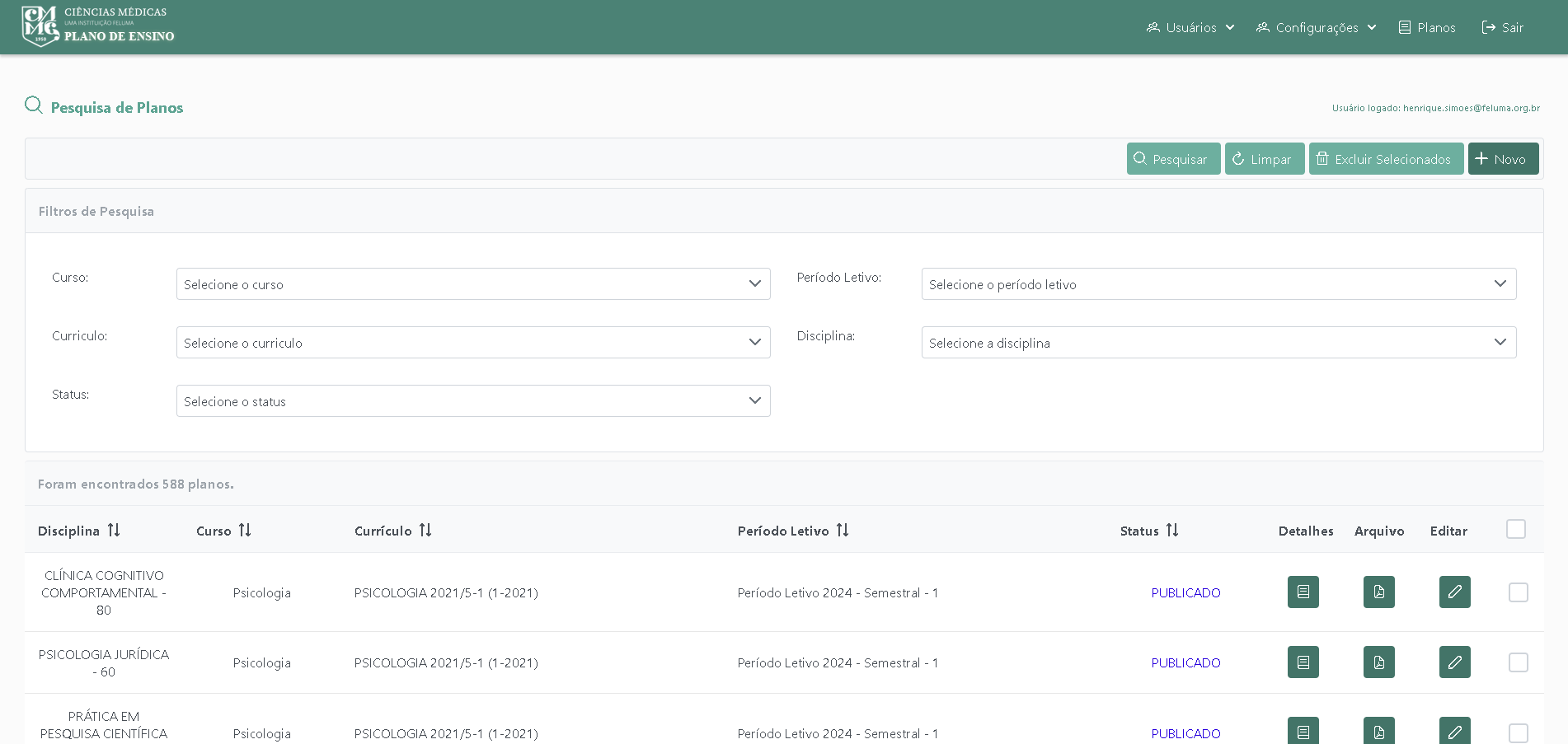Click 'CLÍNICA COGNITIVO COMPORTAMENTAL - 80' cell

tap(104, 592)
